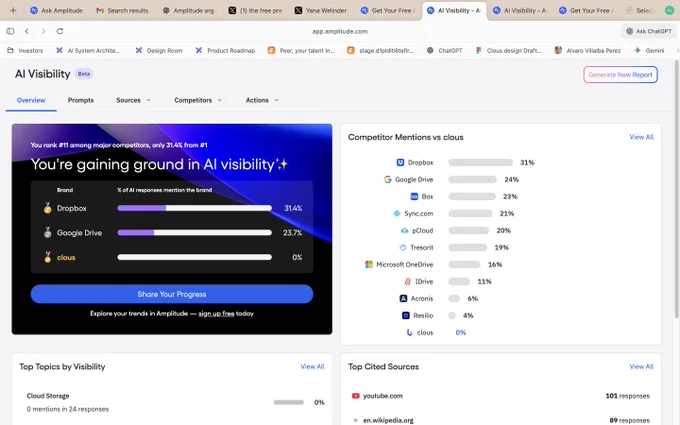This screenshot has height=425, width=680.
Task: Click the Tresorit logo icon
Action: 402,248
